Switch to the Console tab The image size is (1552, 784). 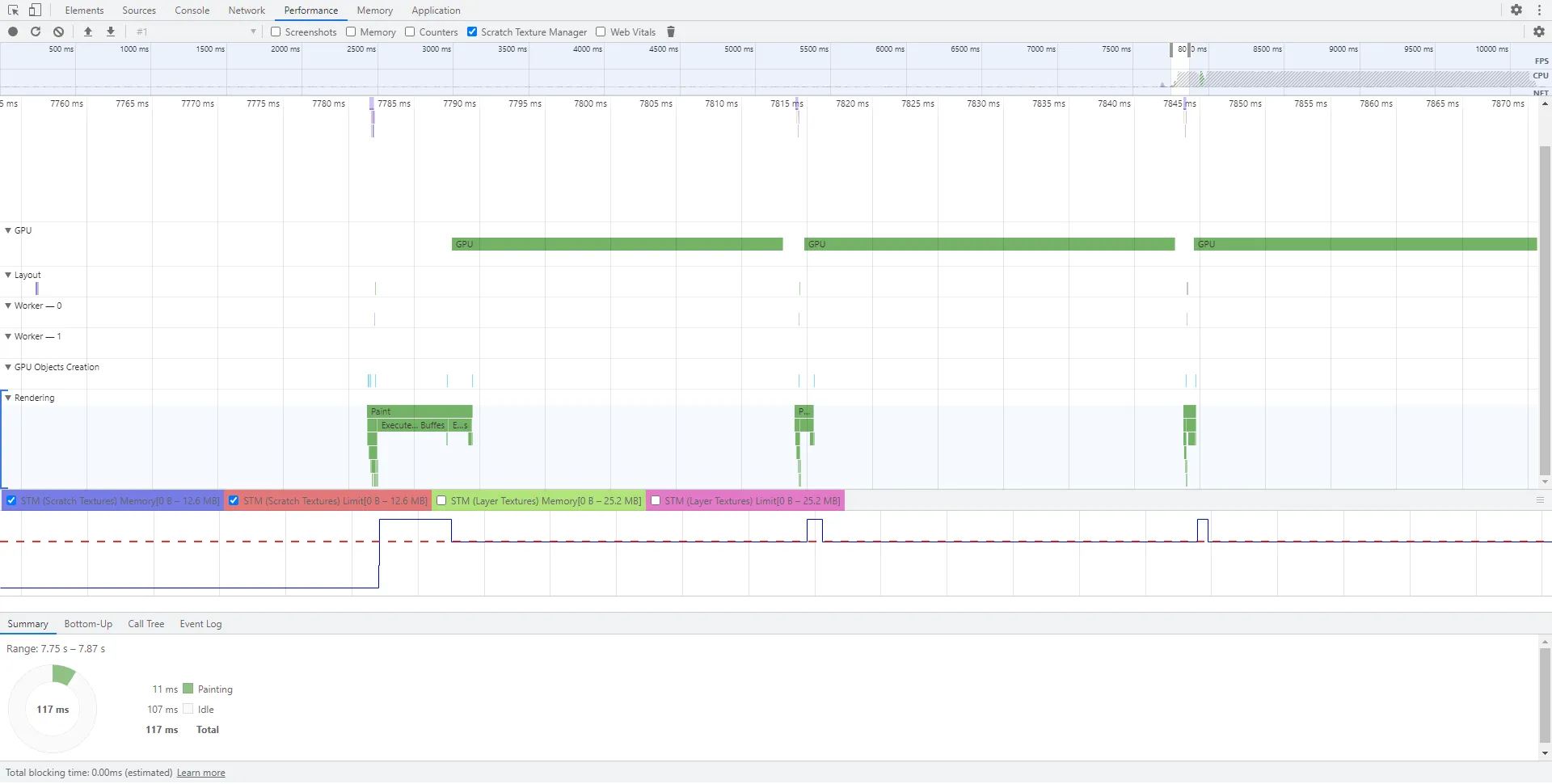point(192,11)
